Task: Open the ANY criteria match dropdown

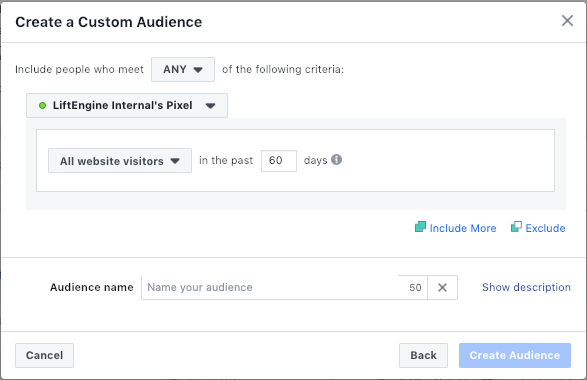Action: pos(183,69)
